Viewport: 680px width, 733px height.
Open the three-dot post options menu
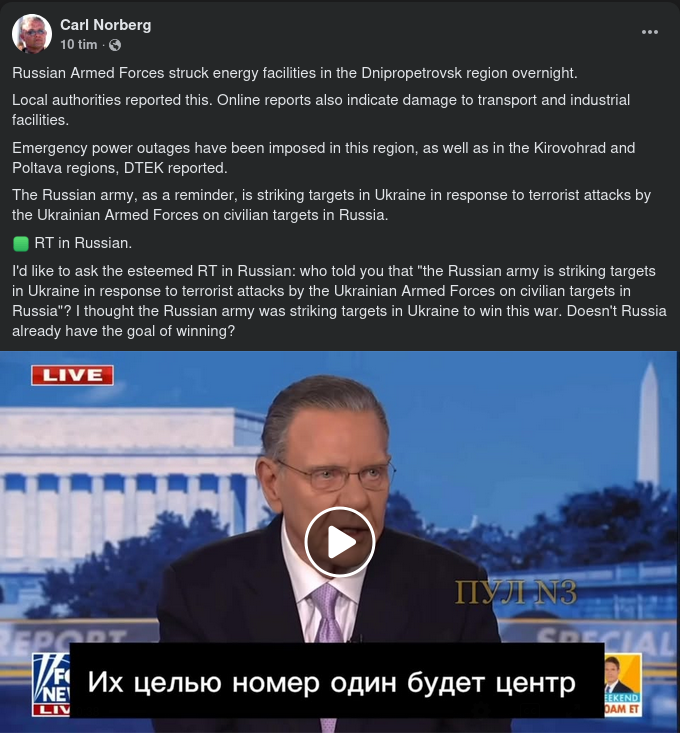click(x=650, y=32)
